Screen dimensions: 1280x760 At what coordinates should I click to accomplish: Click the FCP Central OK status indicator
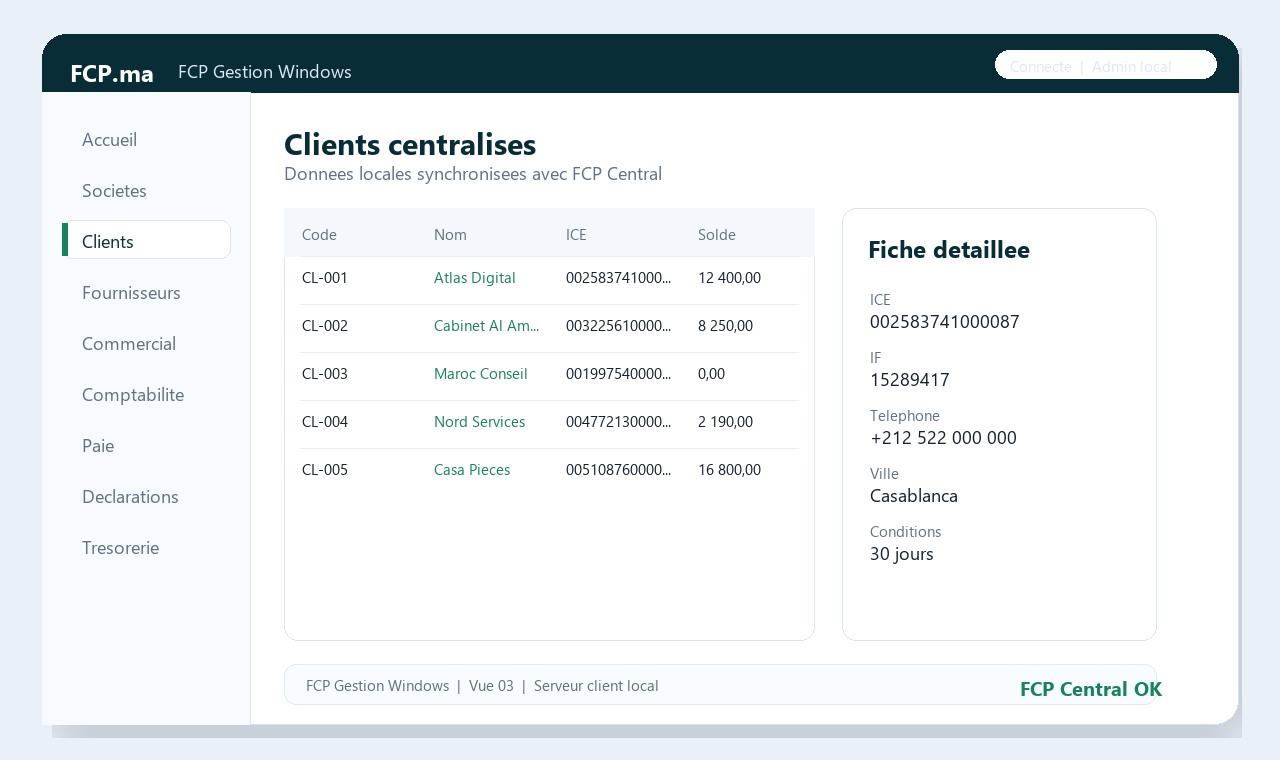click(1091, 689)
